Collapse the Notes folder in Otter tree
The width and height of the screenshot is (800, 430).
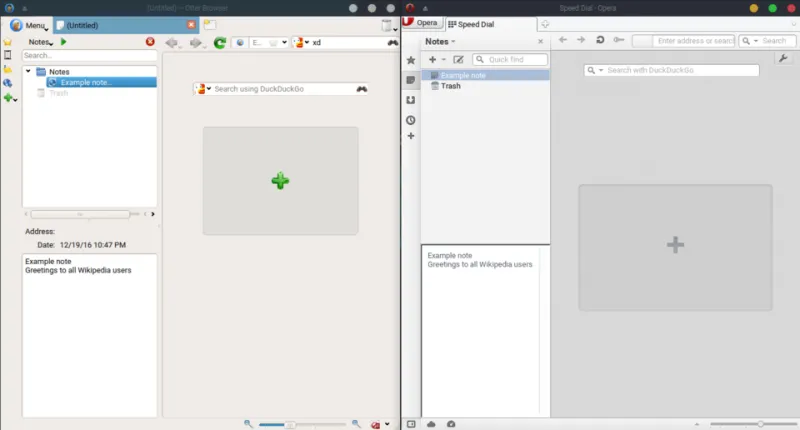(28, 71)
